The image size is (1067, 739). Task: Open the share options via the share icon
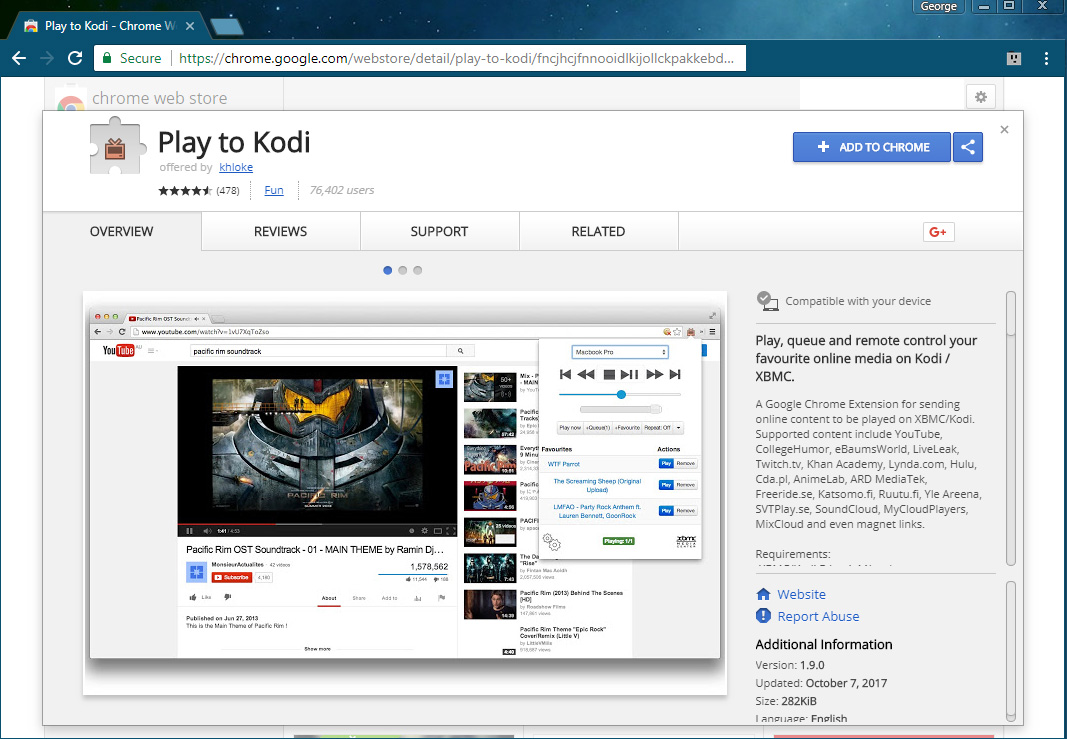(967, 147)
